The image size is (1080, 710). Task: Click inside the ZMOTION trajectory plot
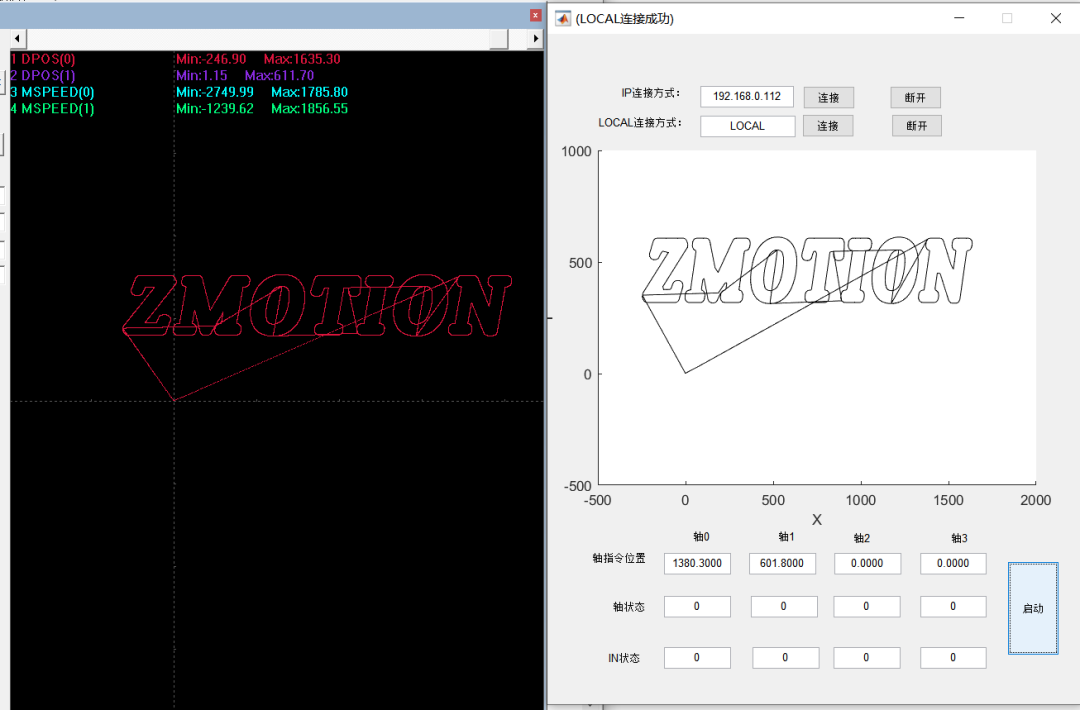[x=810, y=310]
